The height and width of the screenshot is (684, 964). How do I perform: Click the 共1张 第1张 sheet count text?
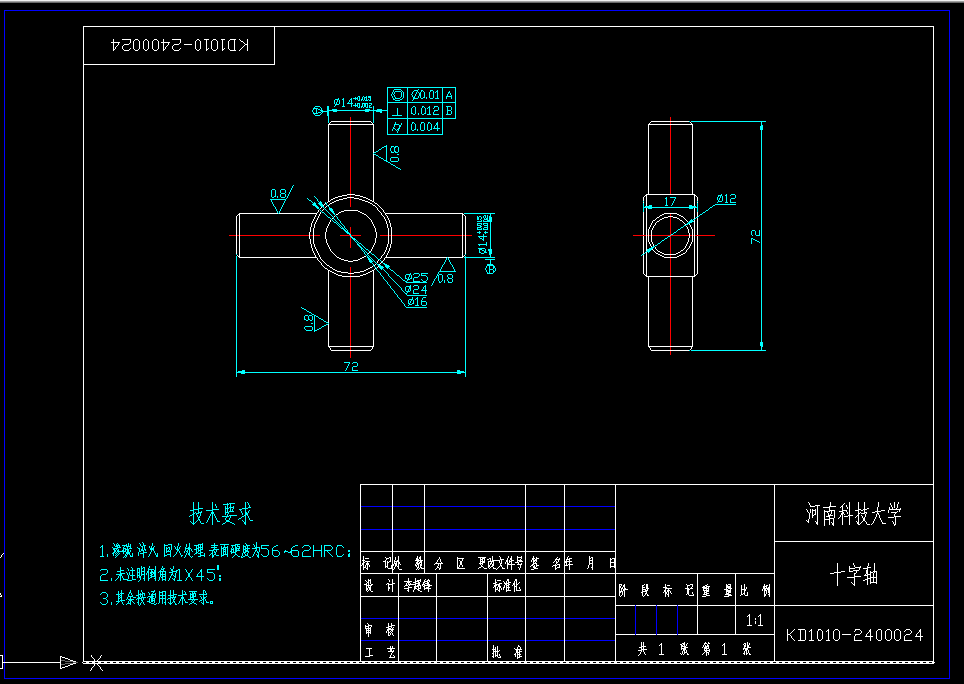click(x=695, y=650)
